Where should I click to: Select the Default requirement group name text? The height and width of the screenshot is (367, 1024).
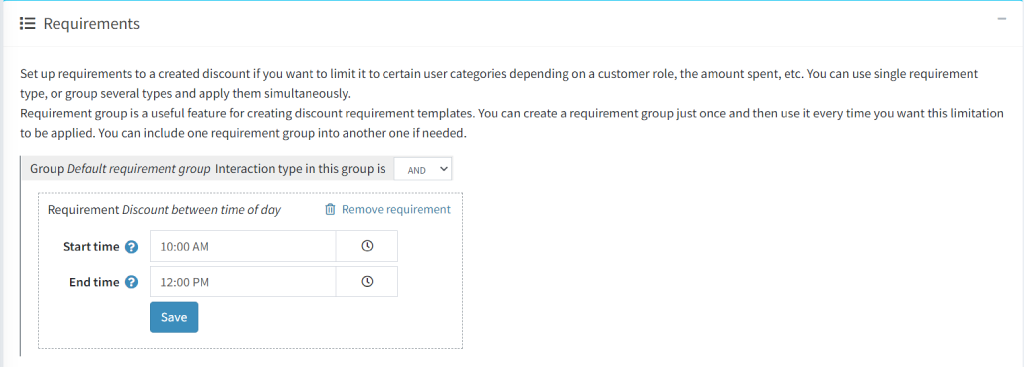click(138, 168)
